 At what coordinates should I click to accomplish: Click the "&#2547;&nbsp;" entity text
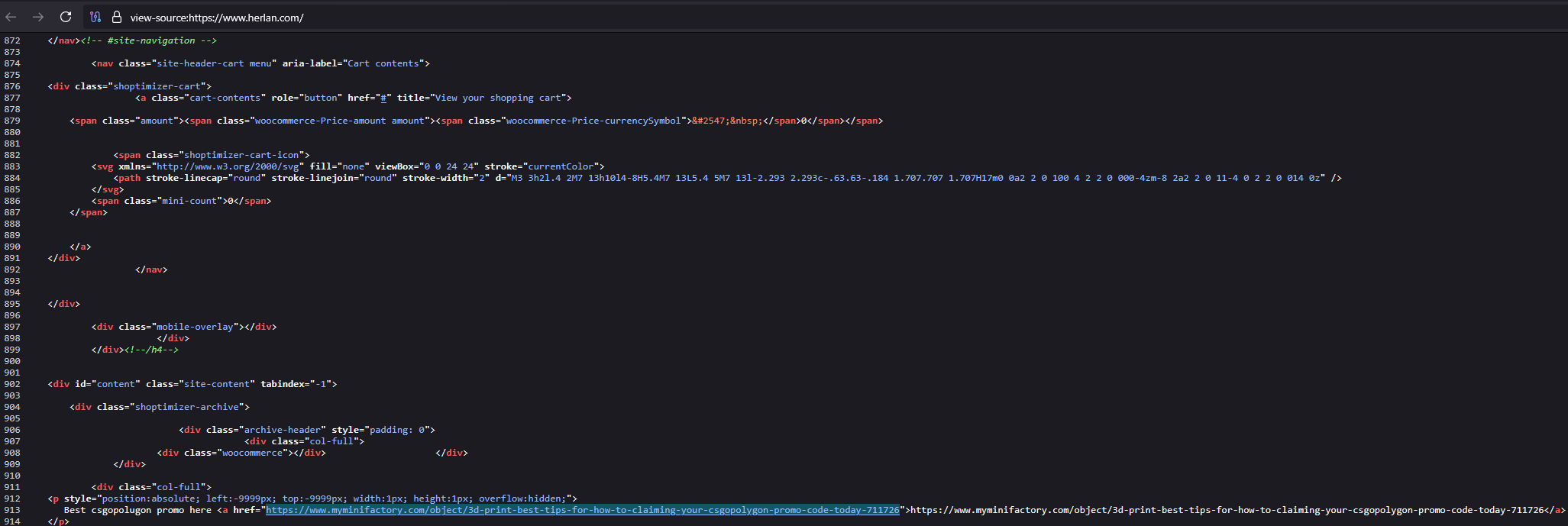727,121
